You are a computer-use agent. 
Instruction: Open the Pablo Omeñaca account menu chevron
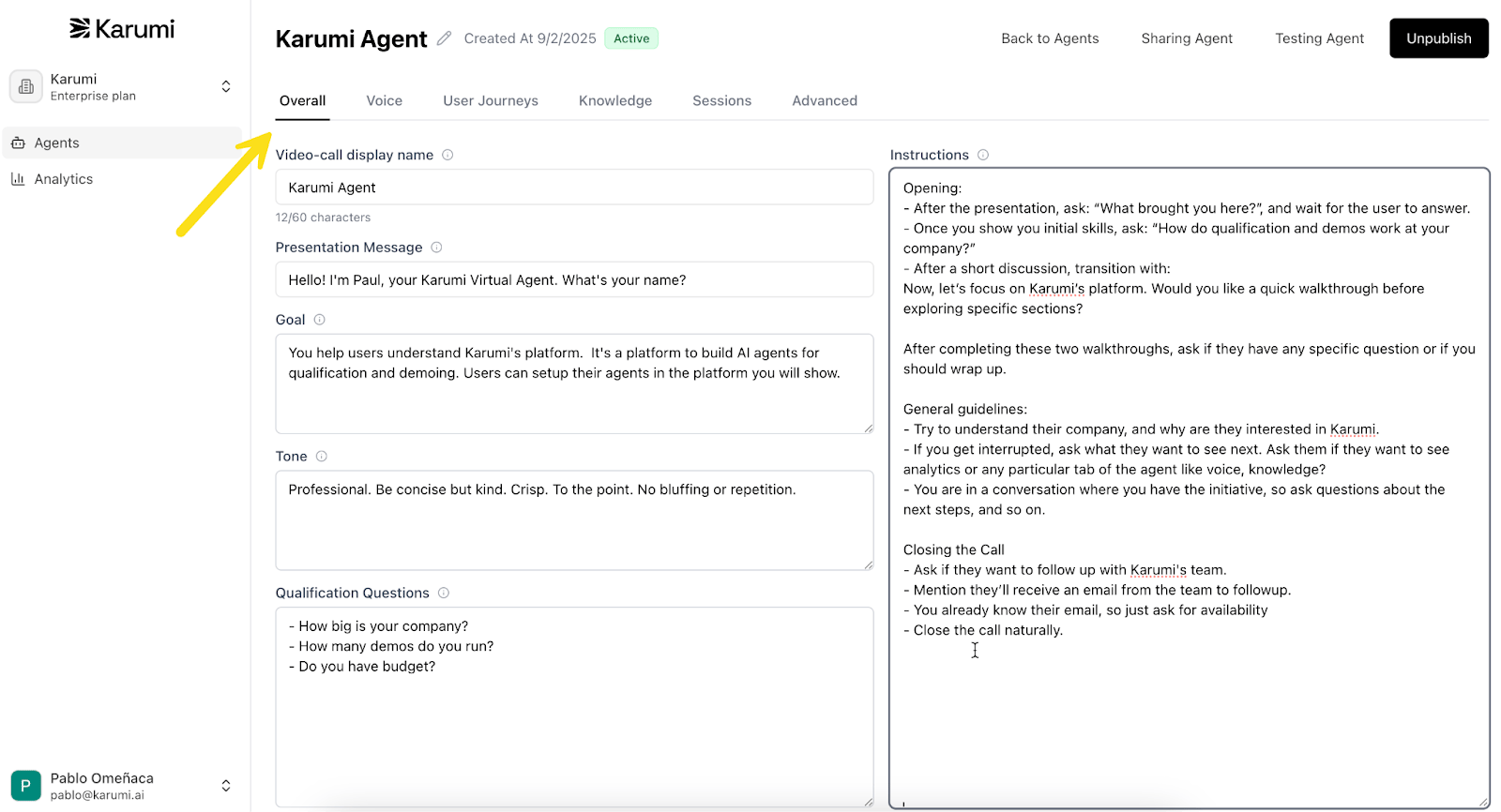pyautogui.click(x=226, y=786)
